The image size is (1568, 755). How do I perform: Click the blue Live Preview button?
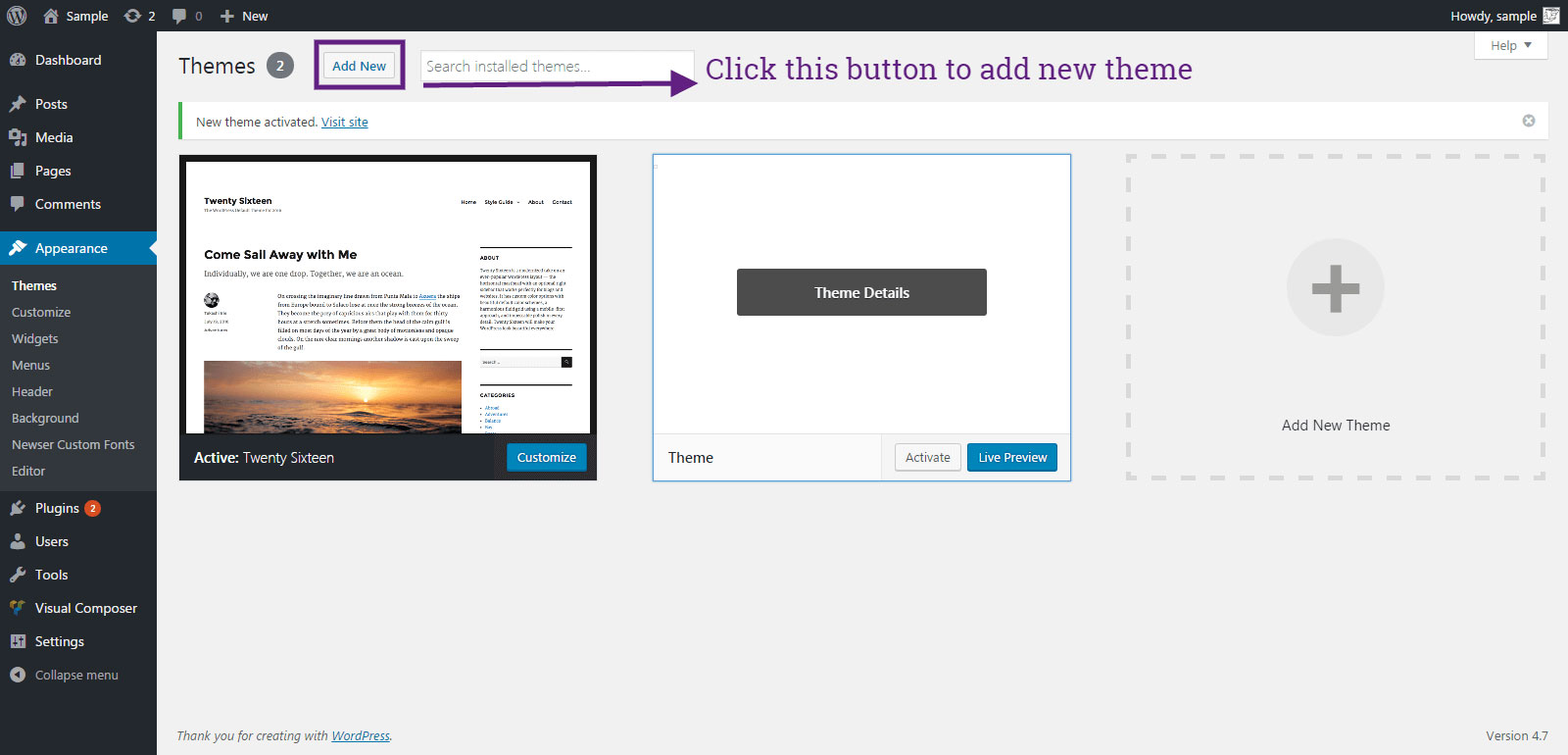pyautogui.click(x=1011, y=458)
